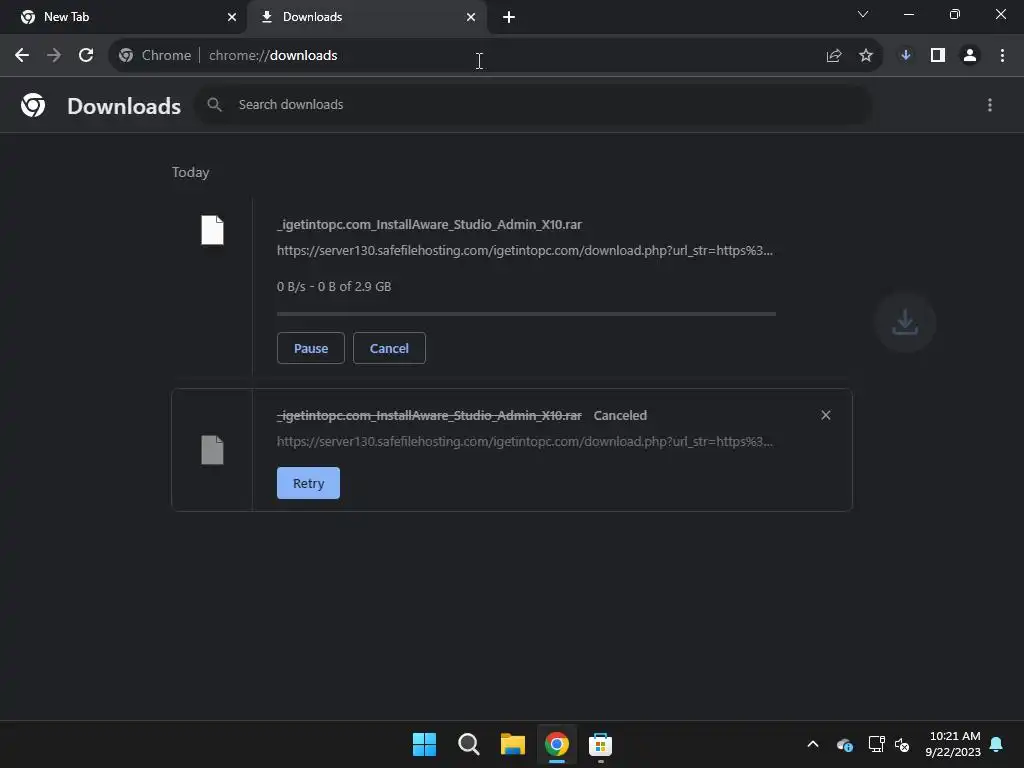Click the 'Canceled' status label
Screen dimensions: 1024x768
click(620, 415)
